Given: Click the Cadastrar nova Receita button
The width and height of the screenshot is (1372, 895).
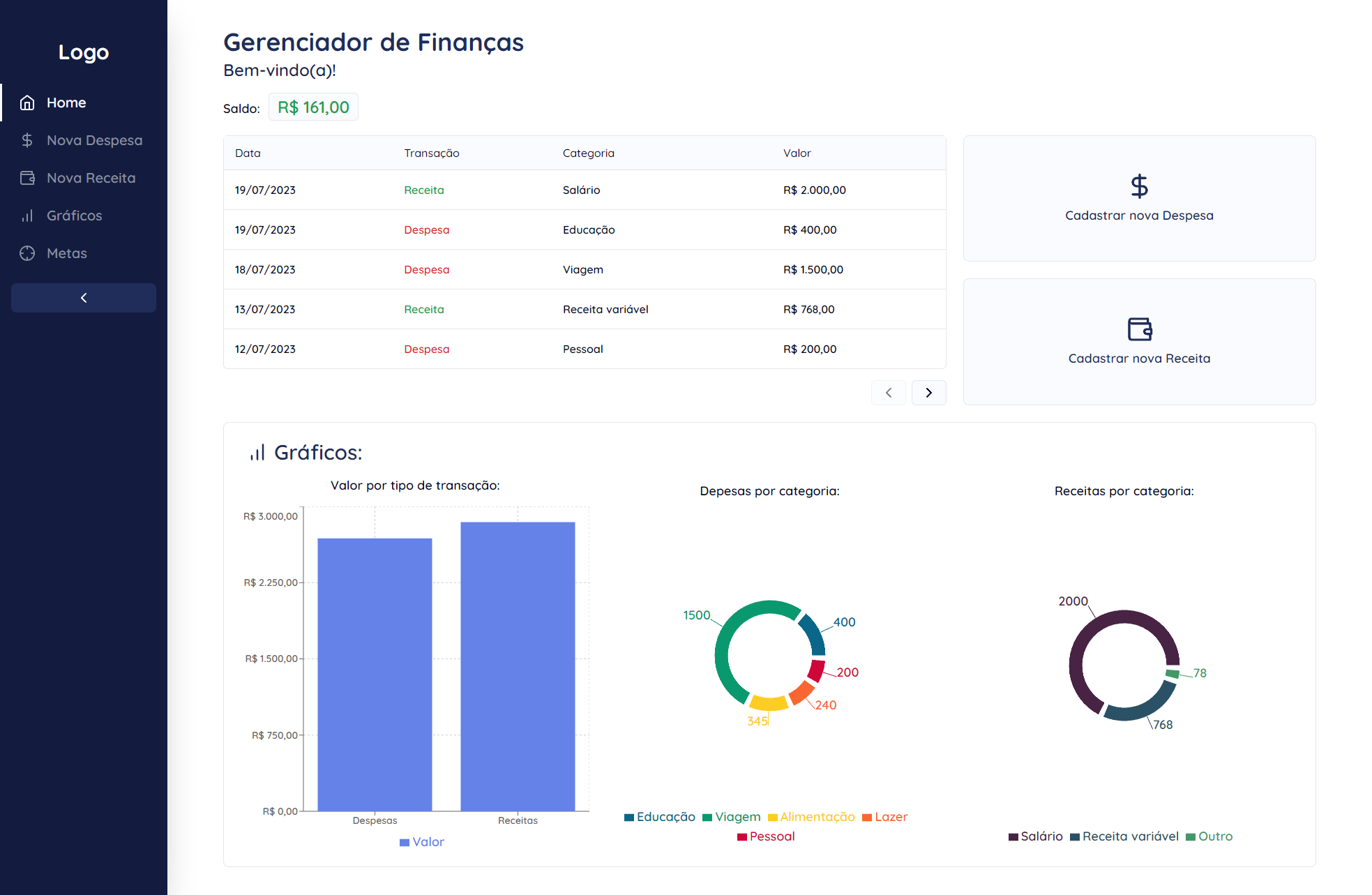Looking at the screenshot, I should coord(1139,342).
